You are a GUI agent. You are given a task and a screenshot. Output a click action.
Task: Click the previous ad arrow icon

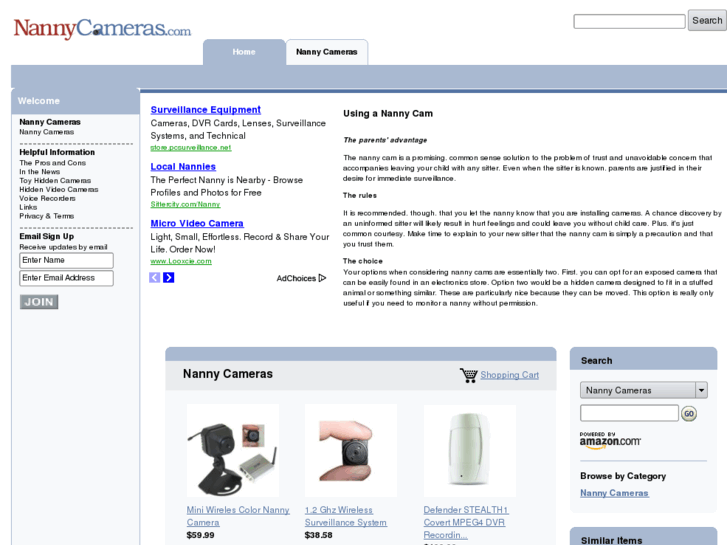point(154,277)
